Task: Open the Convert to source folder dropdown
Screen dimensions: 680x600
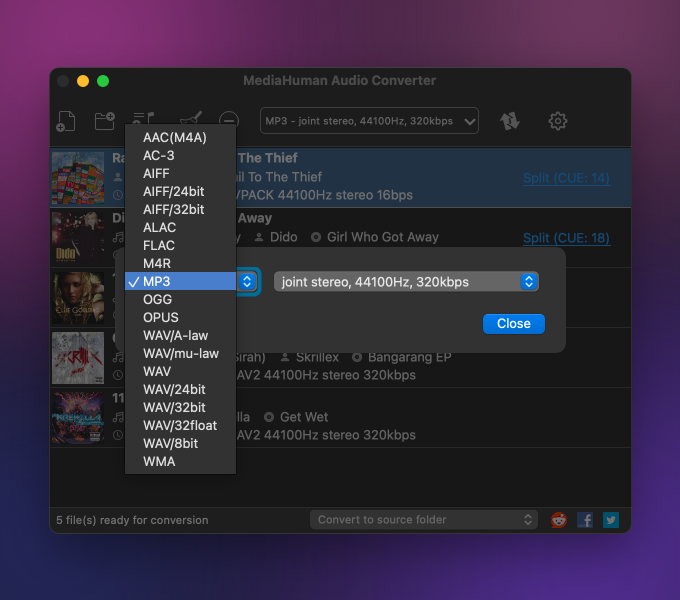Action: [x=424, y=519]
